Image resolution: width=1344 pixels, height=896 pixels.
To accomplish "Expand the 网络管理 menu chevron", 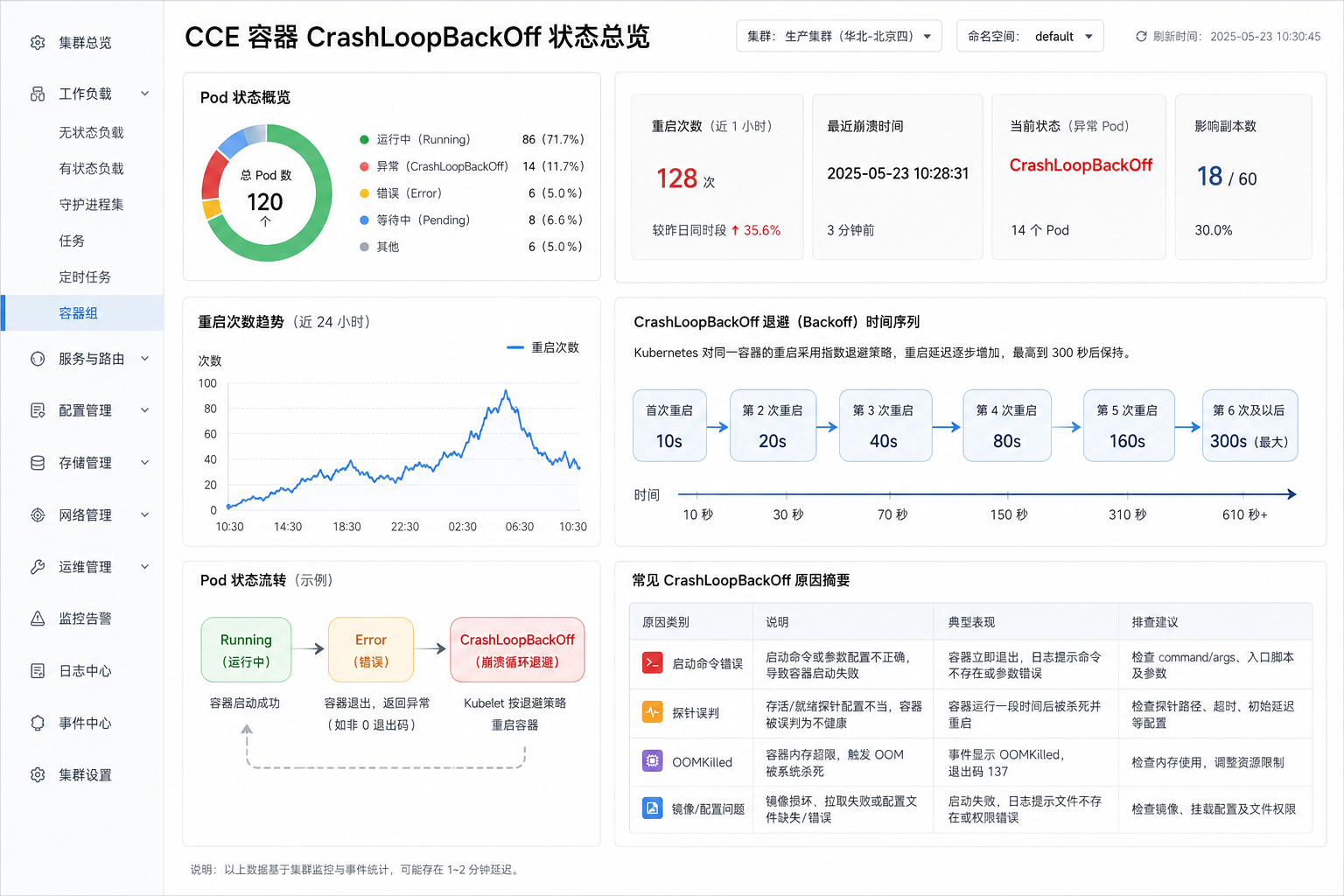I will tap(145, 515).
